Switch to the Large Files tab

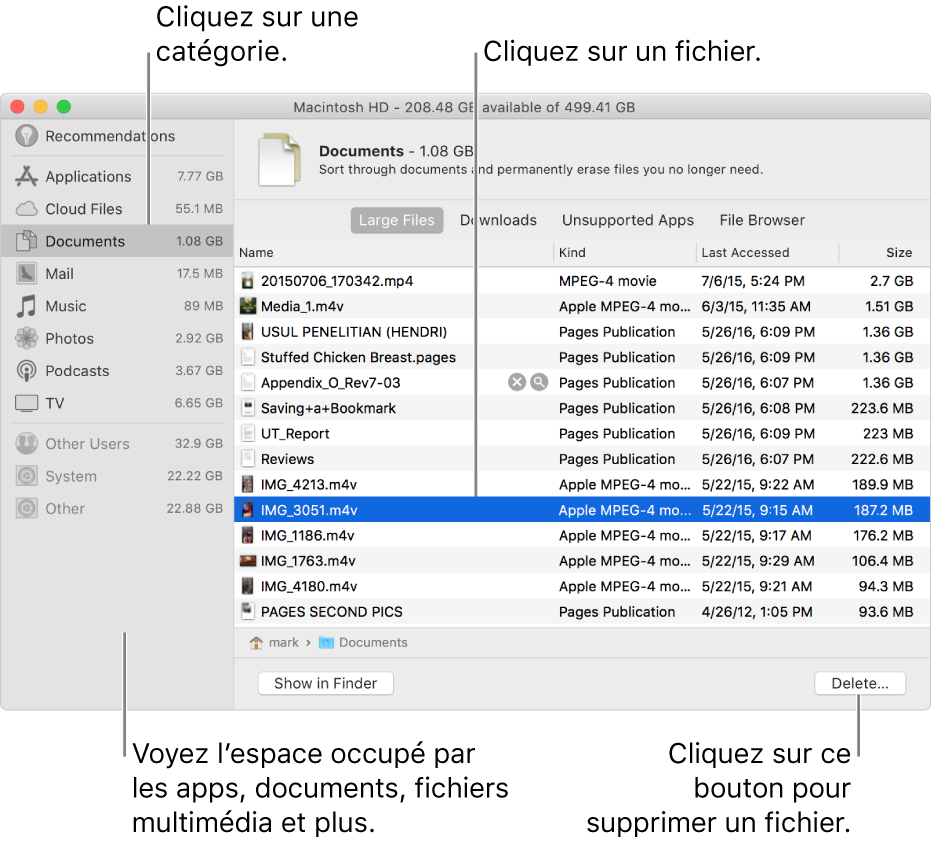click(x=397, y=220)
